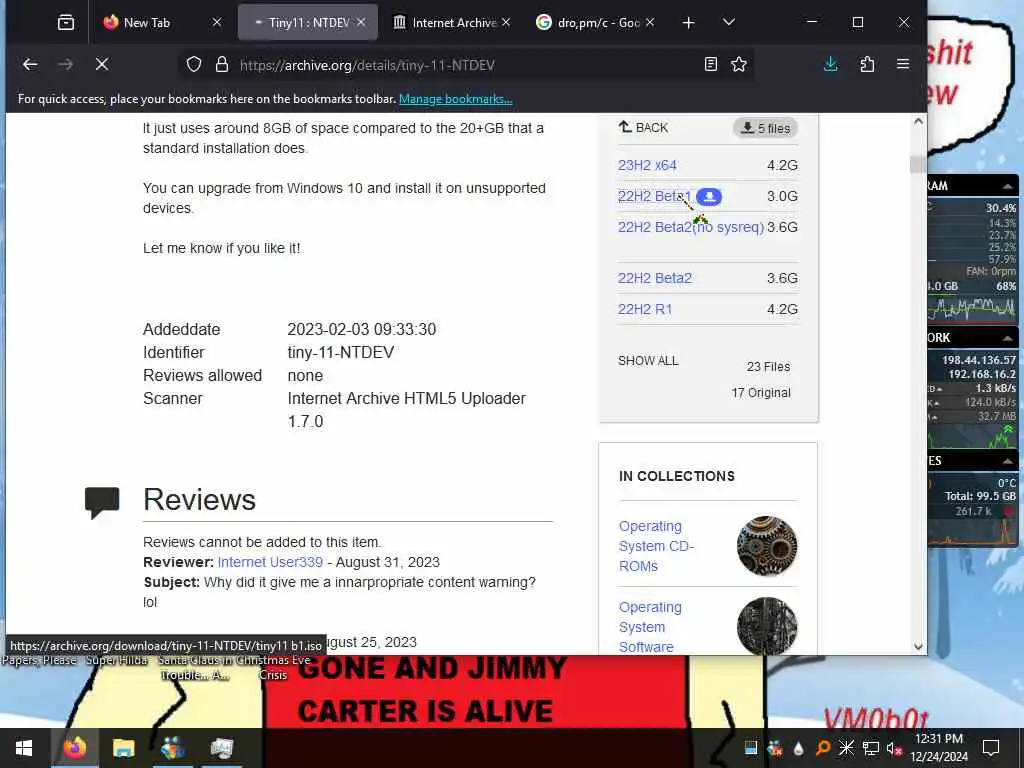Download 22H2 Beta1 ISO link

point(654,196)
